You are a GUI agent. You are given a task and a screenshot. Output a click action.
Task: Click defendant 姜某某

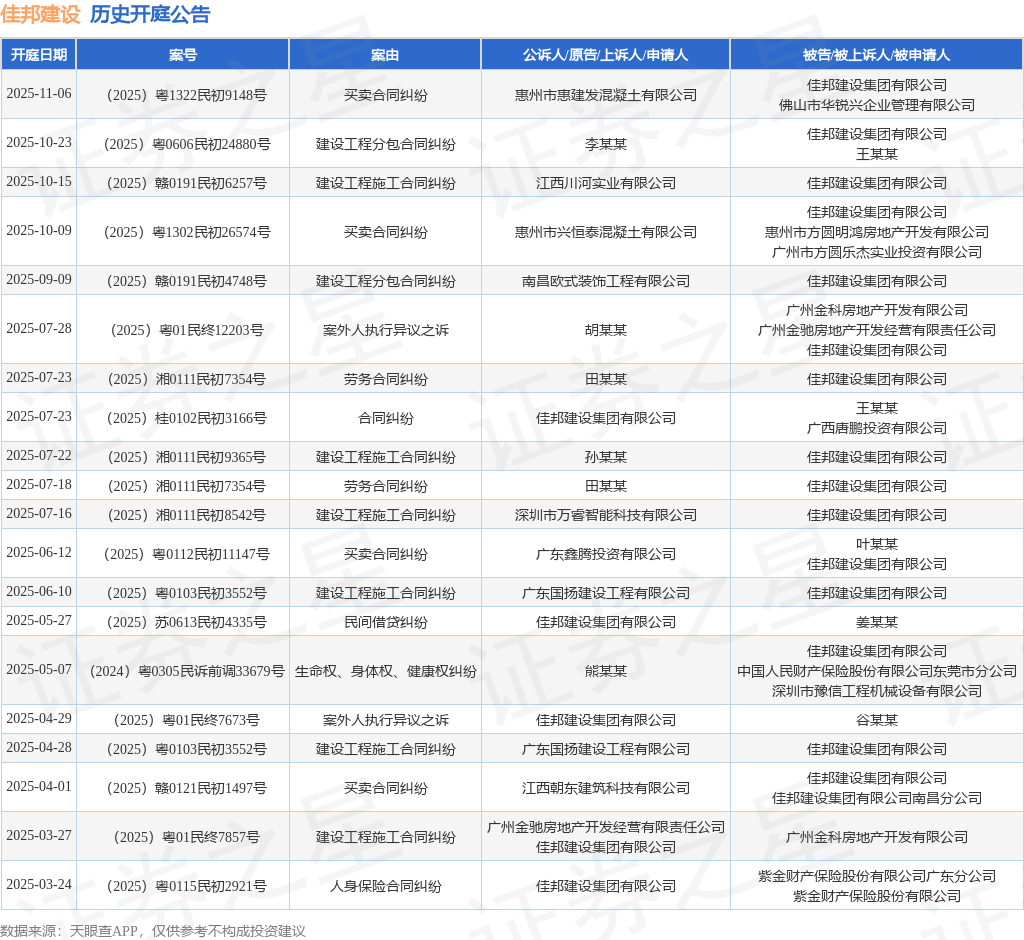click(x=876, y=622)
